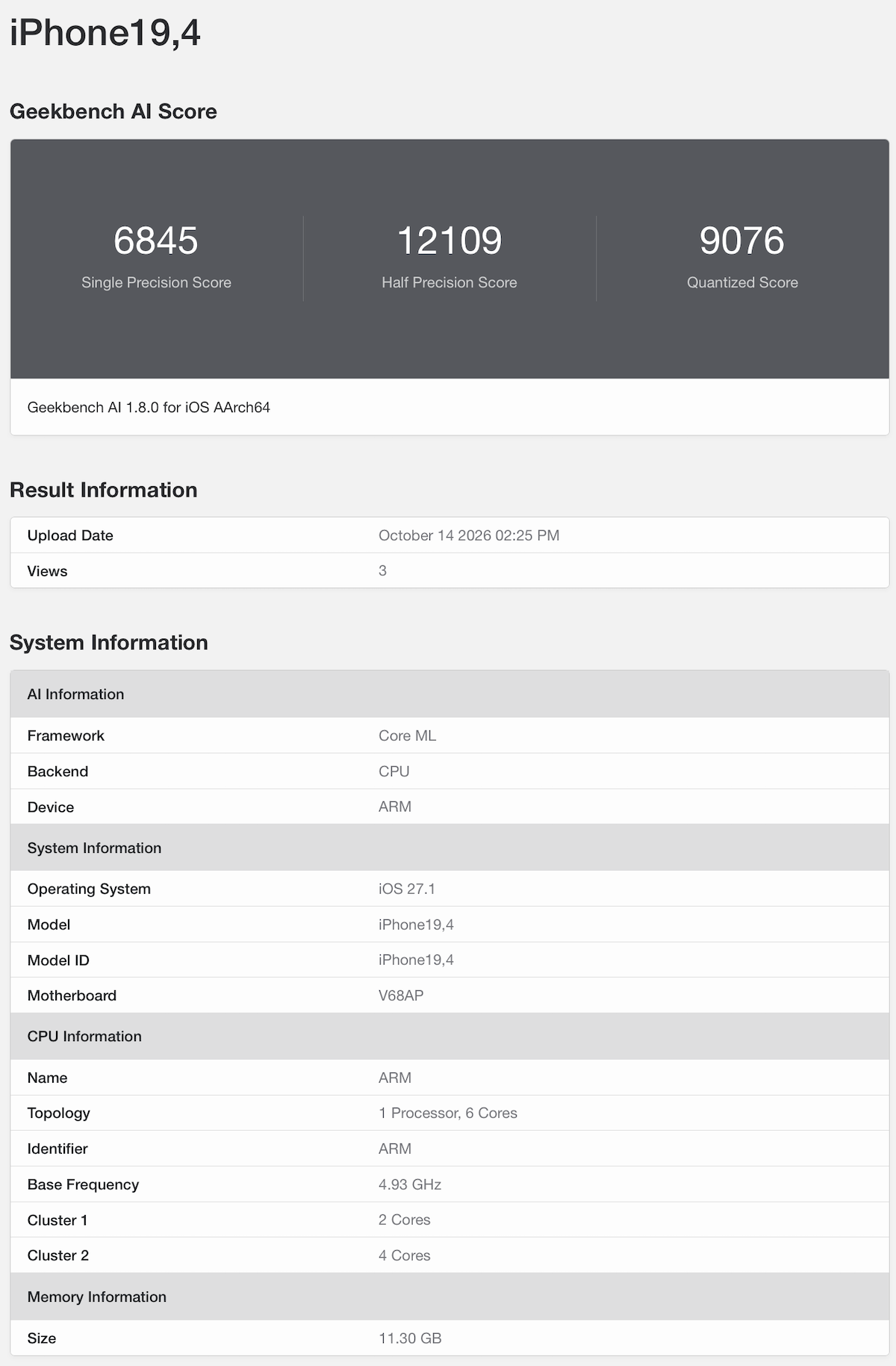896x1366 pixels.
Task: Select the ARM value in Name row
Action: [395, 1078]
